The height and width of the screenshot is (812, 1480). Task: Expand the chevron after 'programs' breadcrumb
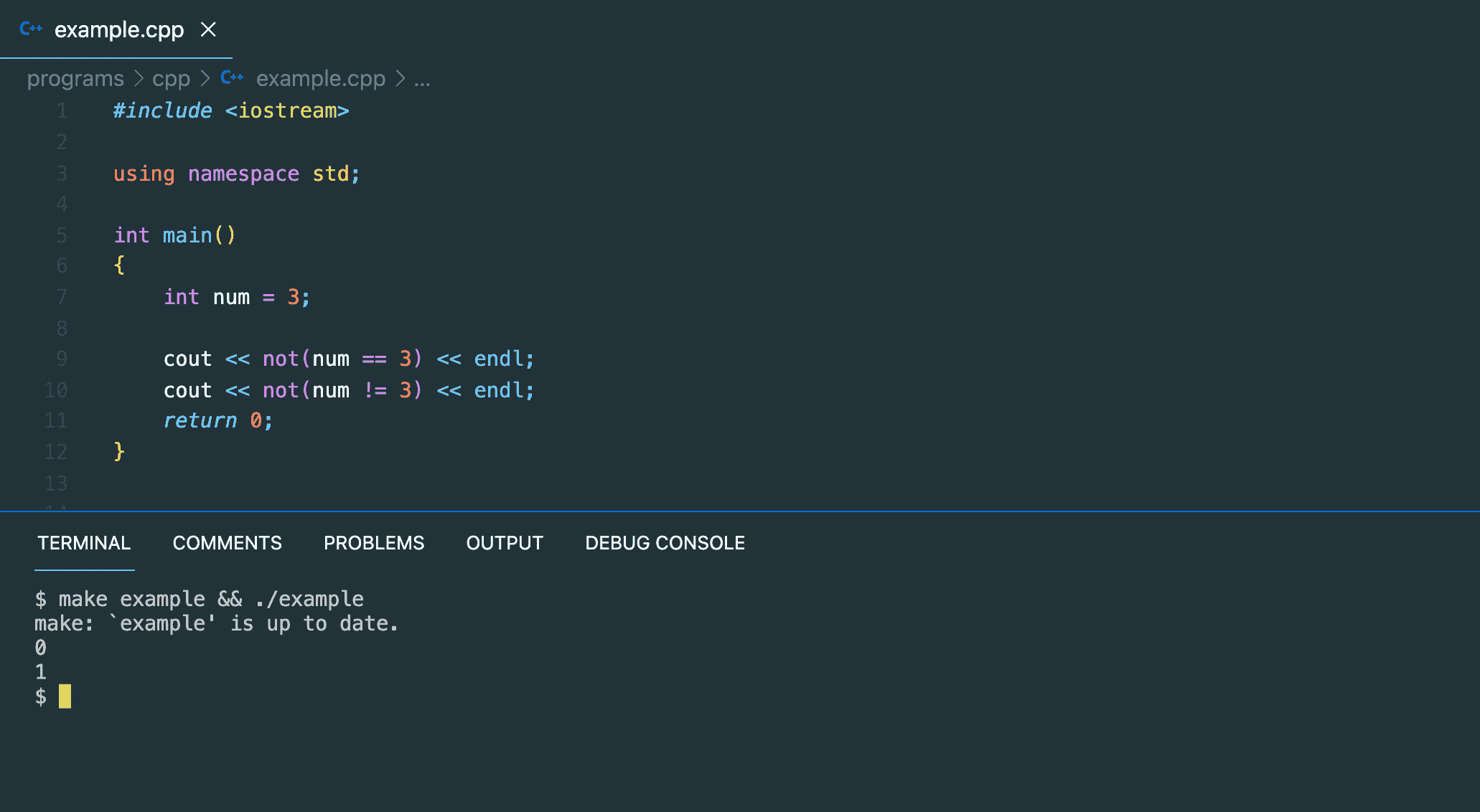tap(139, 78)
